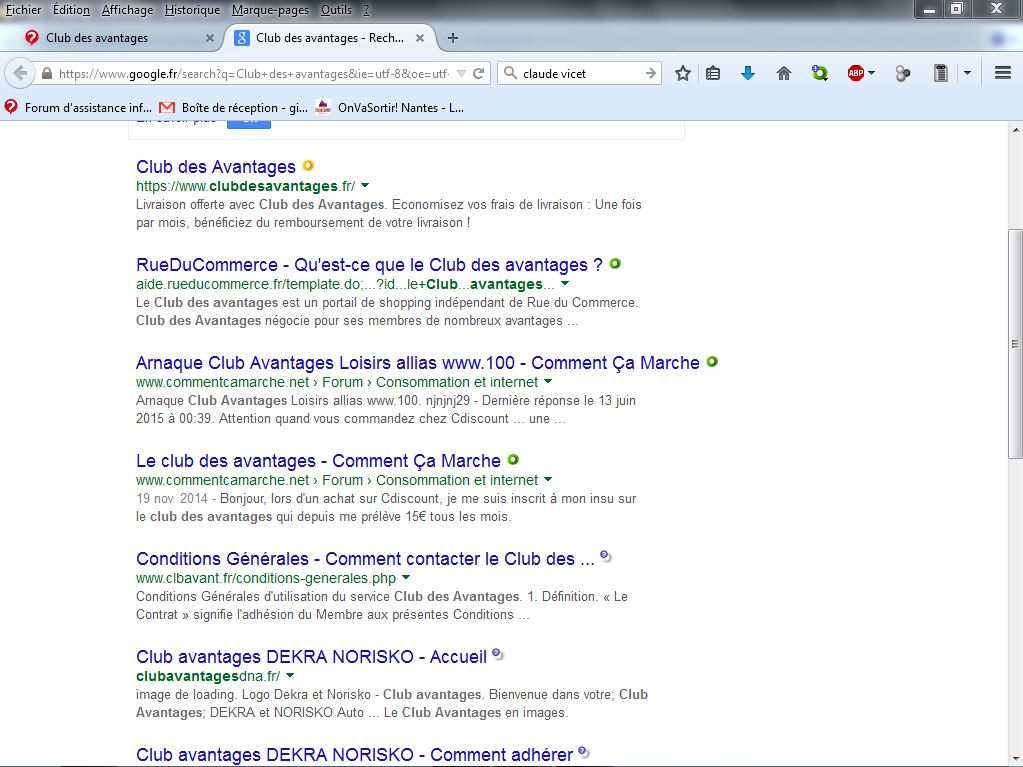Click the gray rating icon beside 'DEKRA NORISKO - Accueil'
1023x767 pixels.
[x=497, y=654]
